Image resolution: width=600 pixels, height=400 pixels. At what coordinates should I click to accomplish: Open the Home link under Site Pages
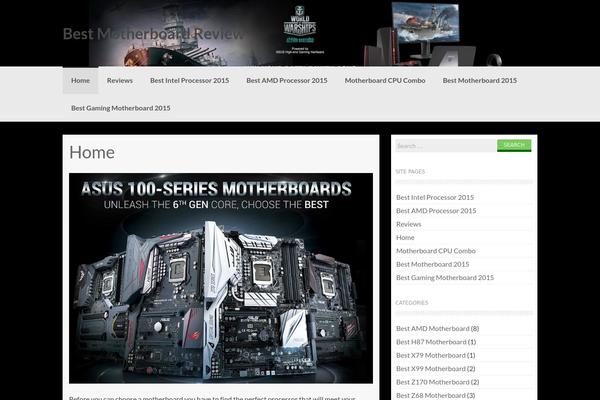(x=405, y=237)
